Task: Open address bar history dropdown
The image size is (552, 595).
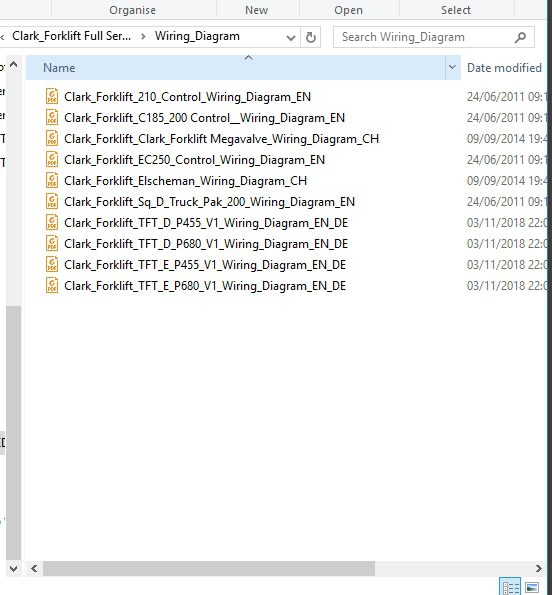Action: (x=291, y=38)
